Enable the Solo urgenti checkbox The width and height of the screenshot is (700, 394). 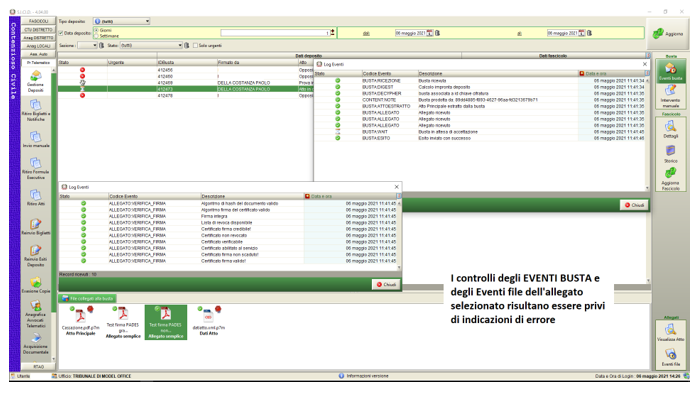click(195, 46)
